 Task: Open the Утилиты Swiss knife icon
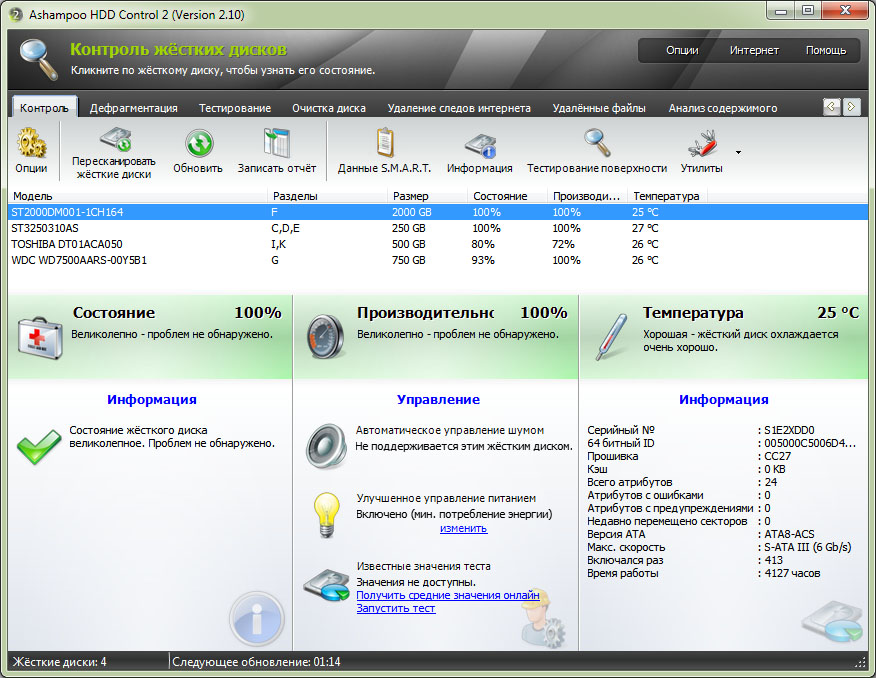pyautogui.click(x=703, y=144)
